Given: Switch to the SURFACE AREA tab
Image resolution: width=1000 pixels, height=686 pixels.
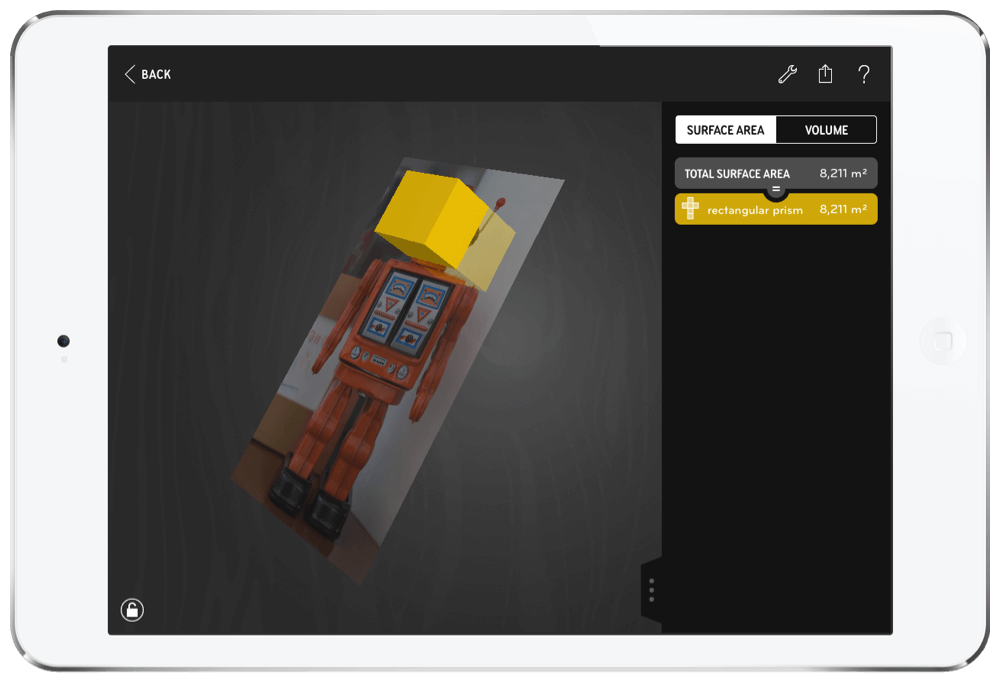Looking at the screenshot, I should [725, 130].
